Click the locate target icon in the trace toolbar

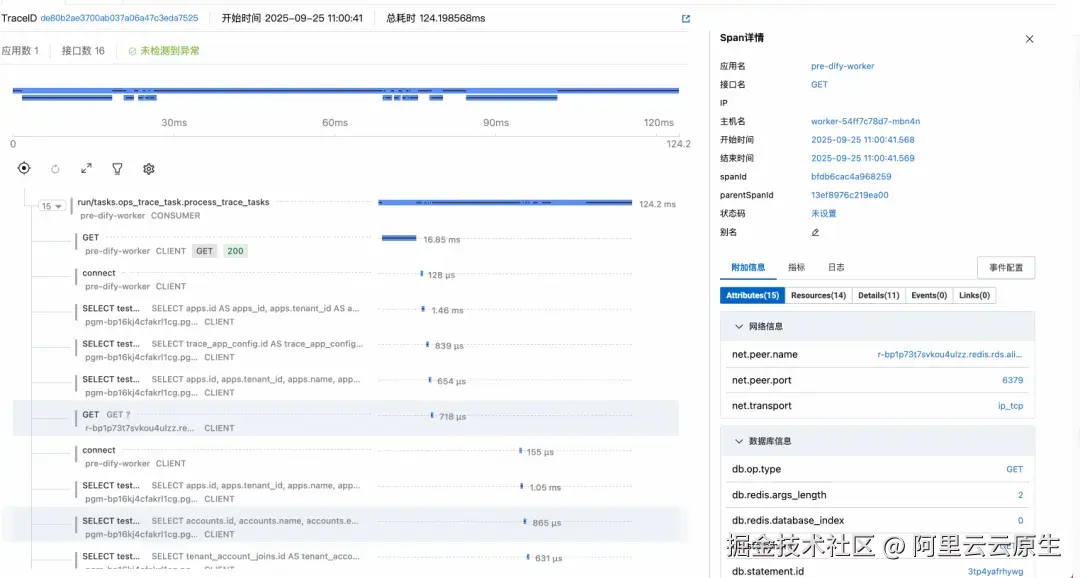coord(24,168)
